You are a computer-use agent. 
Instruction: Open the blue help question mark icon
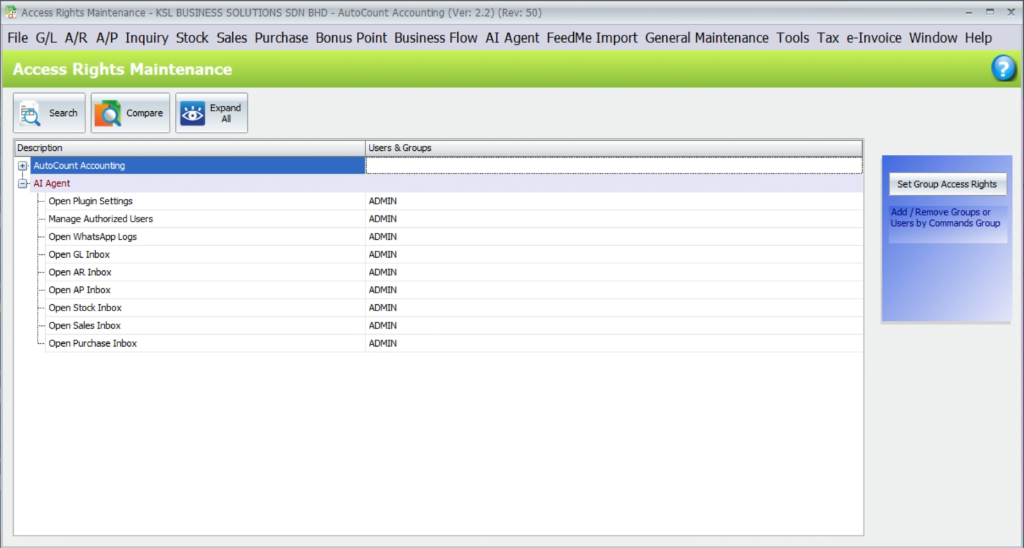coord(1003,69)
